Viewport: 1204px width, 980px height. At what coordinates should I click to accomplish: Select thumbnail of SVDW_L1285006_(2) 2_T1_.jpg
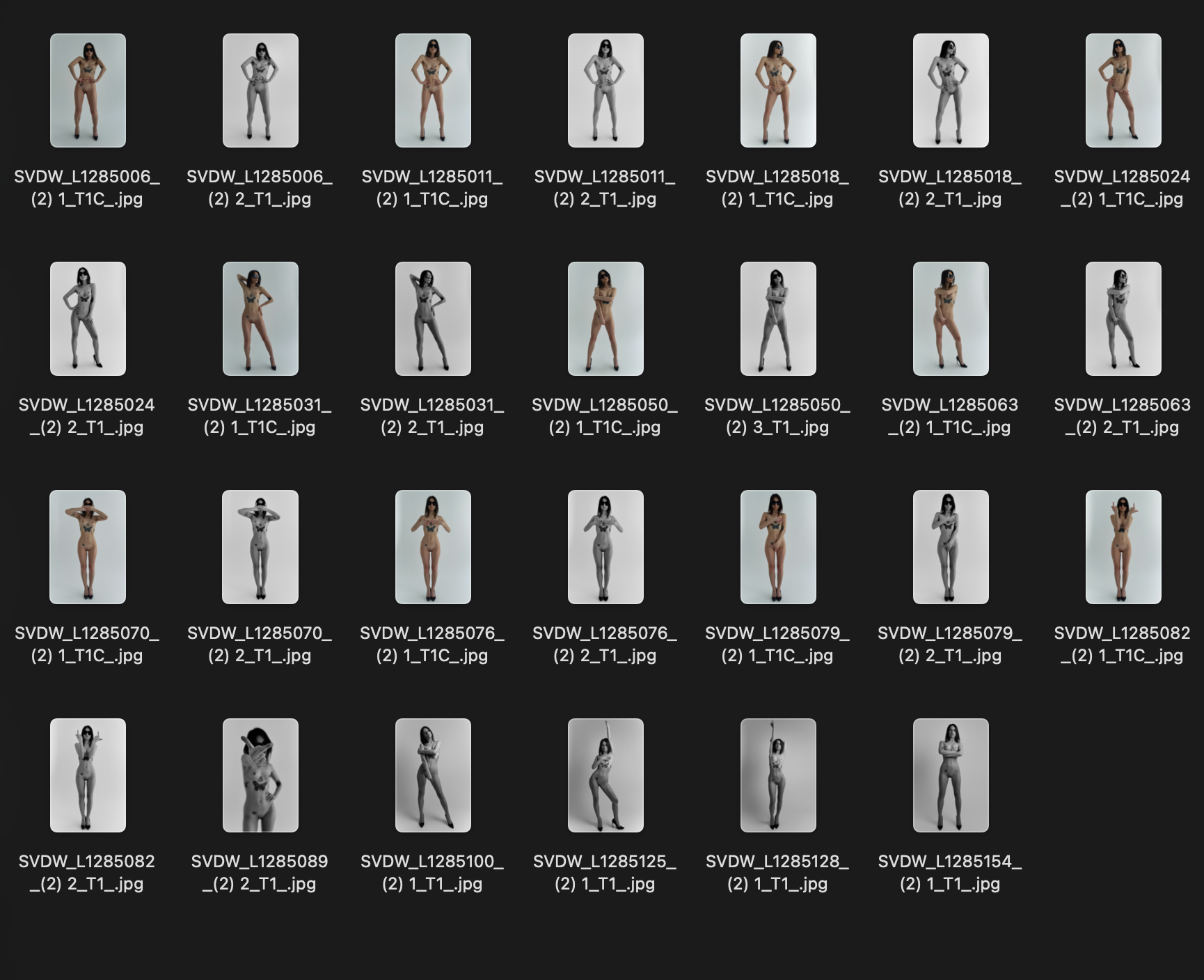point(260,90)
